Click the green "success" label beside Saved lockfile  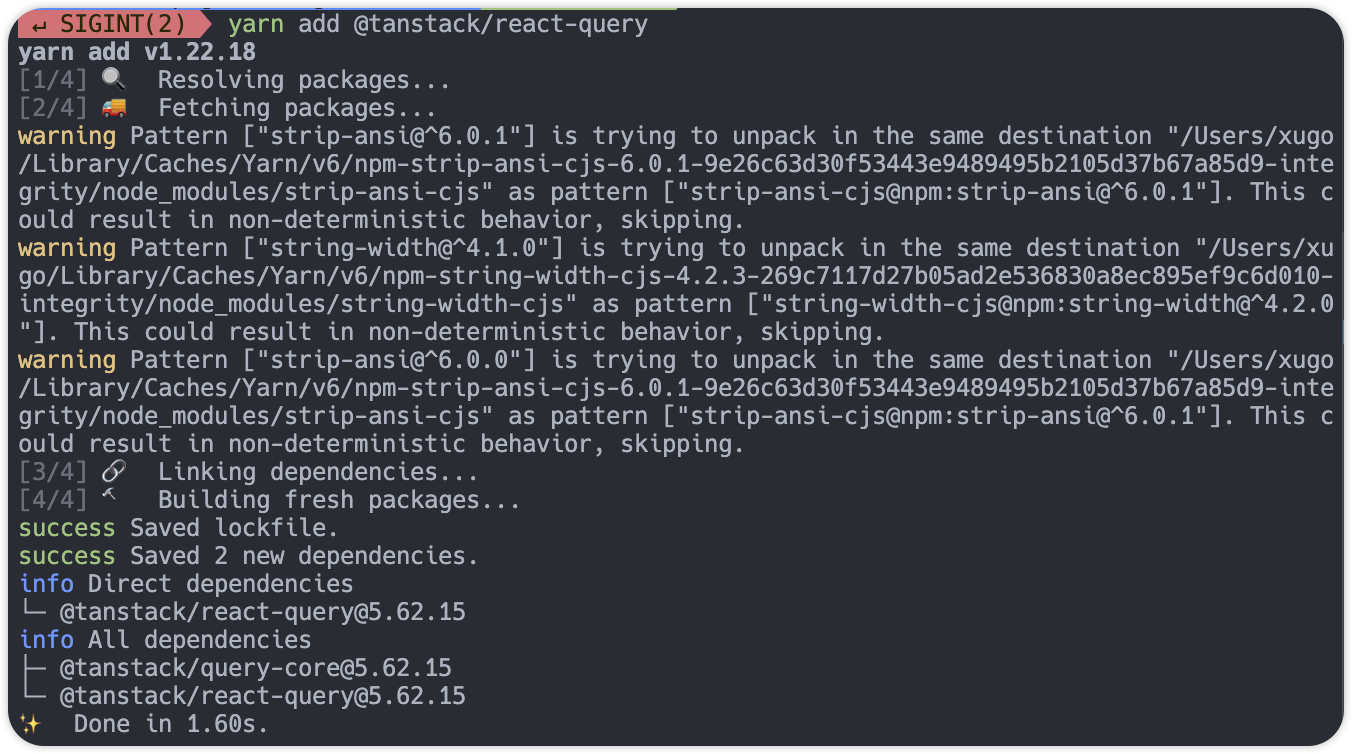[x=67, y=528]
